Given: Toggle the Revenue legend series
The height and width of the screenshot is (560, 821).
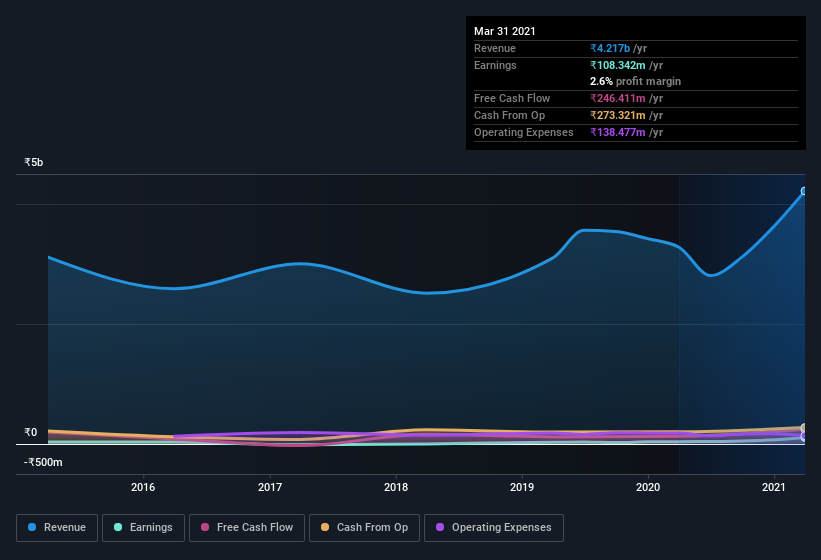Looking at the screenshot, I should (57, 528).
